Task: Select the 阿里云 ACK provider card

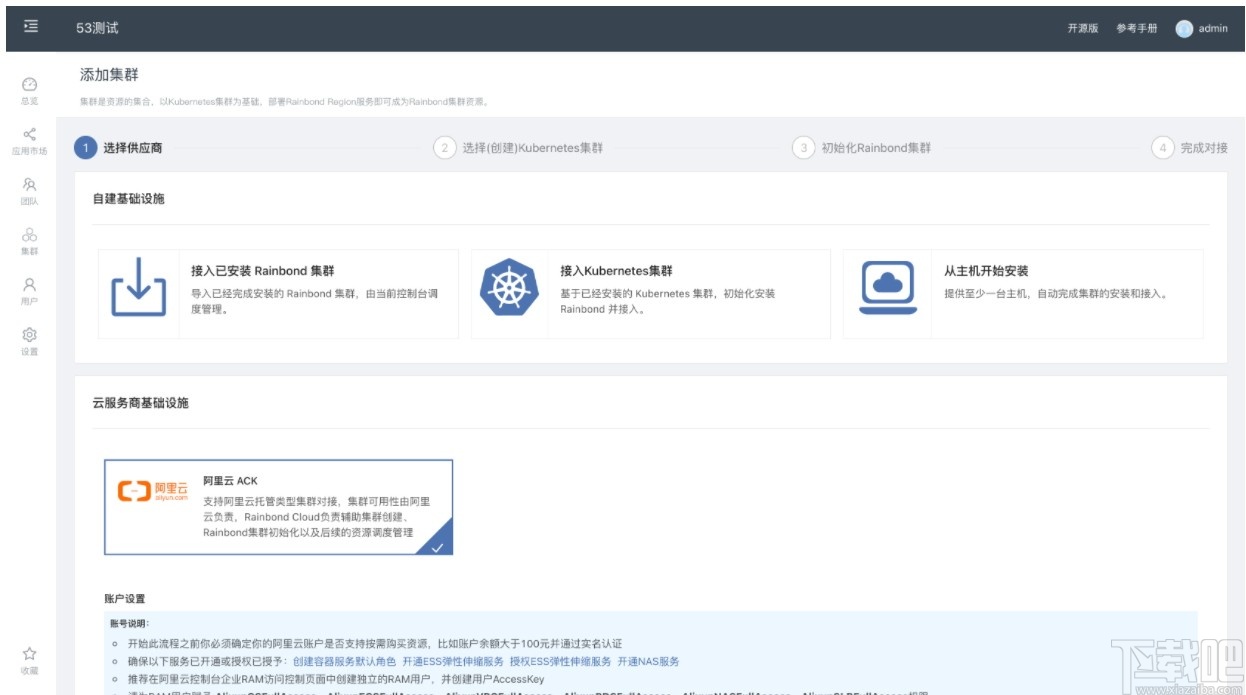Action: point(279,507)
